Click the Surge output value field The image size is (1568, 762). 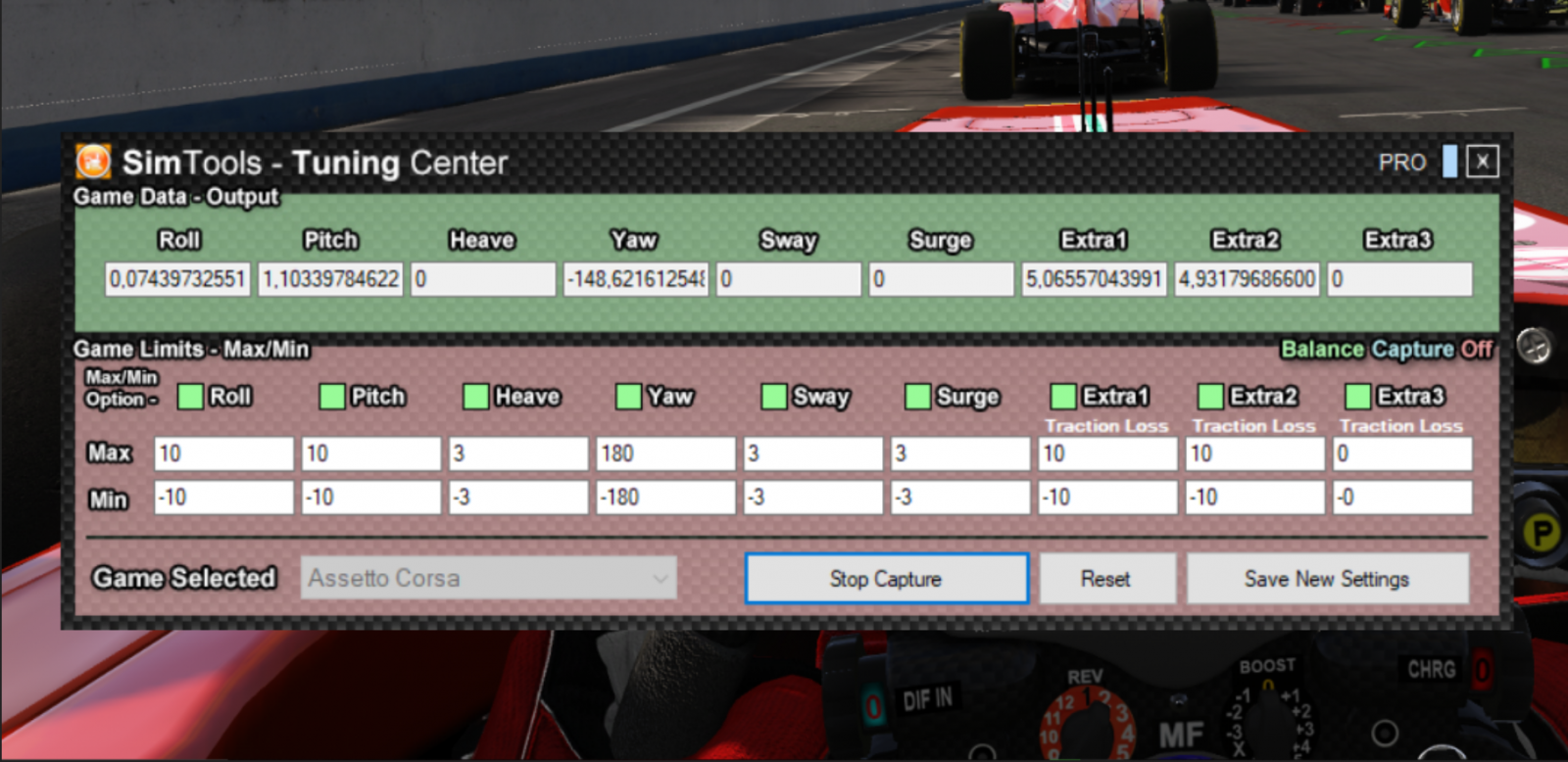click(942, 279)
